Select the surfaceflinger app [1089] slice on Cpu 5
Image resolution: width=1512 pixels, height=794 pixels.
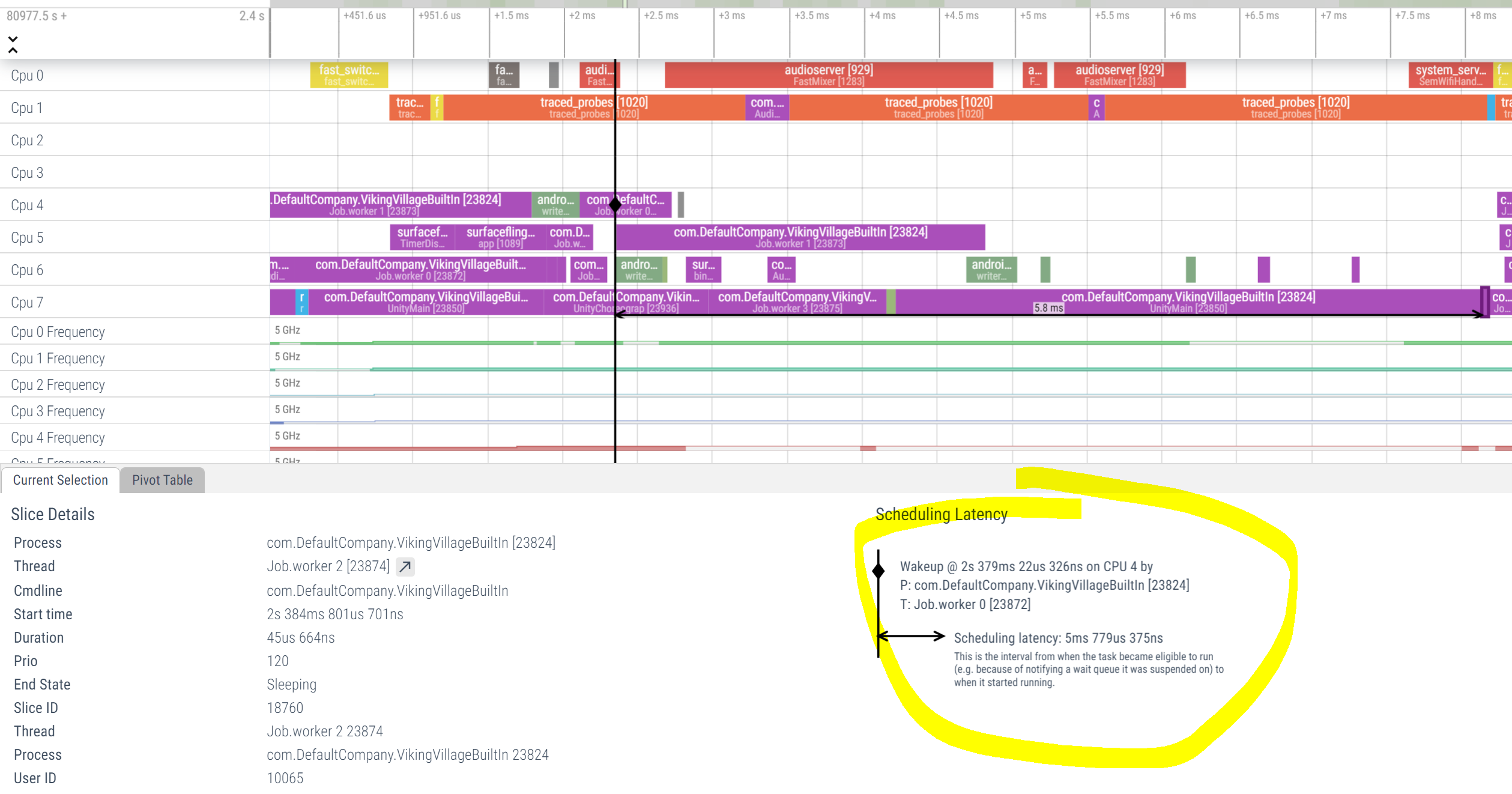click(500, 237)
